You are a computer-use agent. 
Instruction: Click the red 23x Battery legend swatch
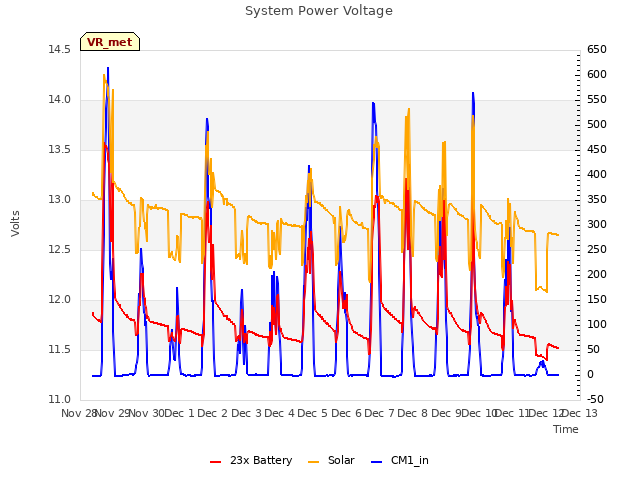tap(216, 462)
